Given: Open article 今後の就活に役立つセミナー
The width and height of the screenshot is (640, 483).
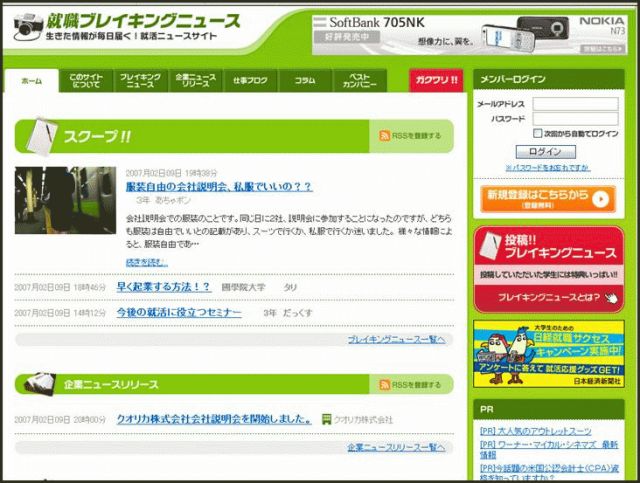Looking at the screenshot, I should (x=179, y=312).
